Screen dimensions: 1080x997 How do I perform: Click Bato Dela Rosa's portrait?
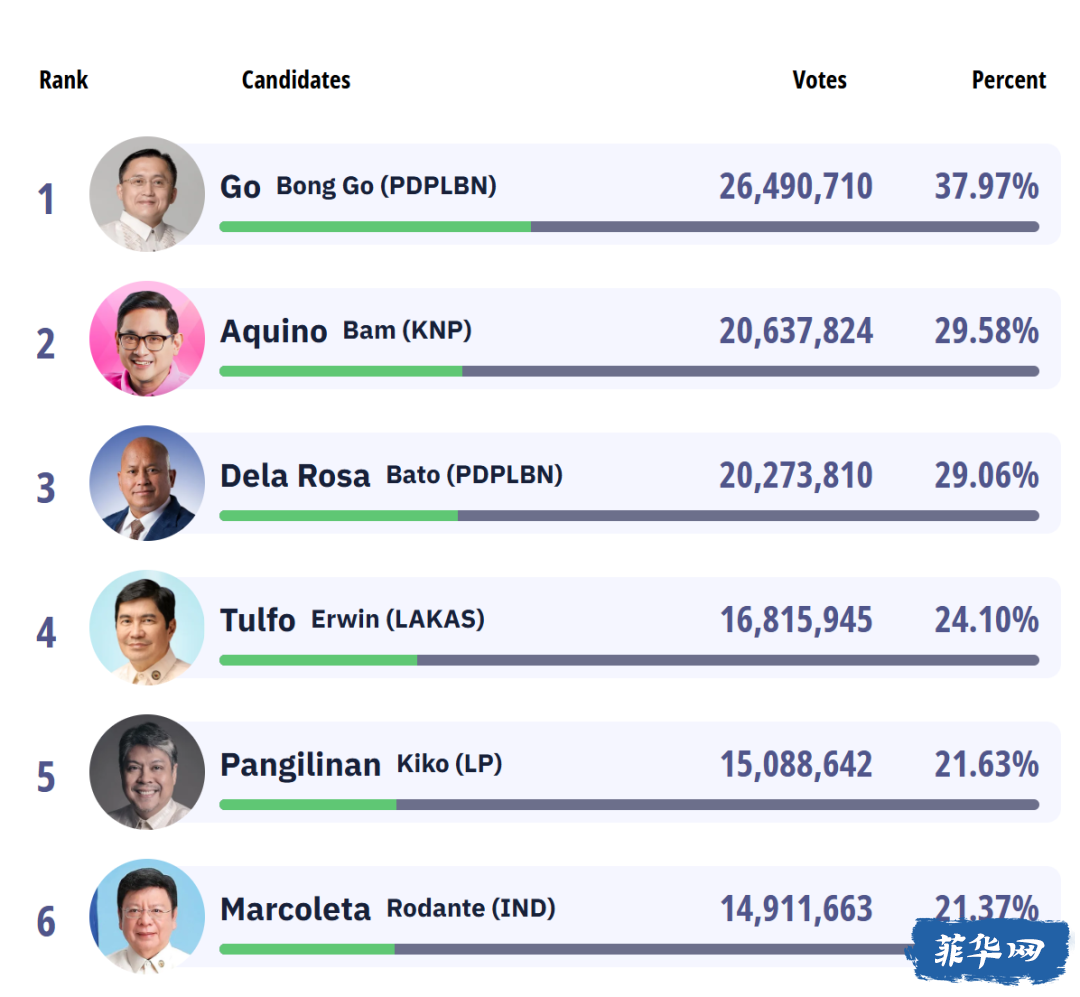point(147,483)
